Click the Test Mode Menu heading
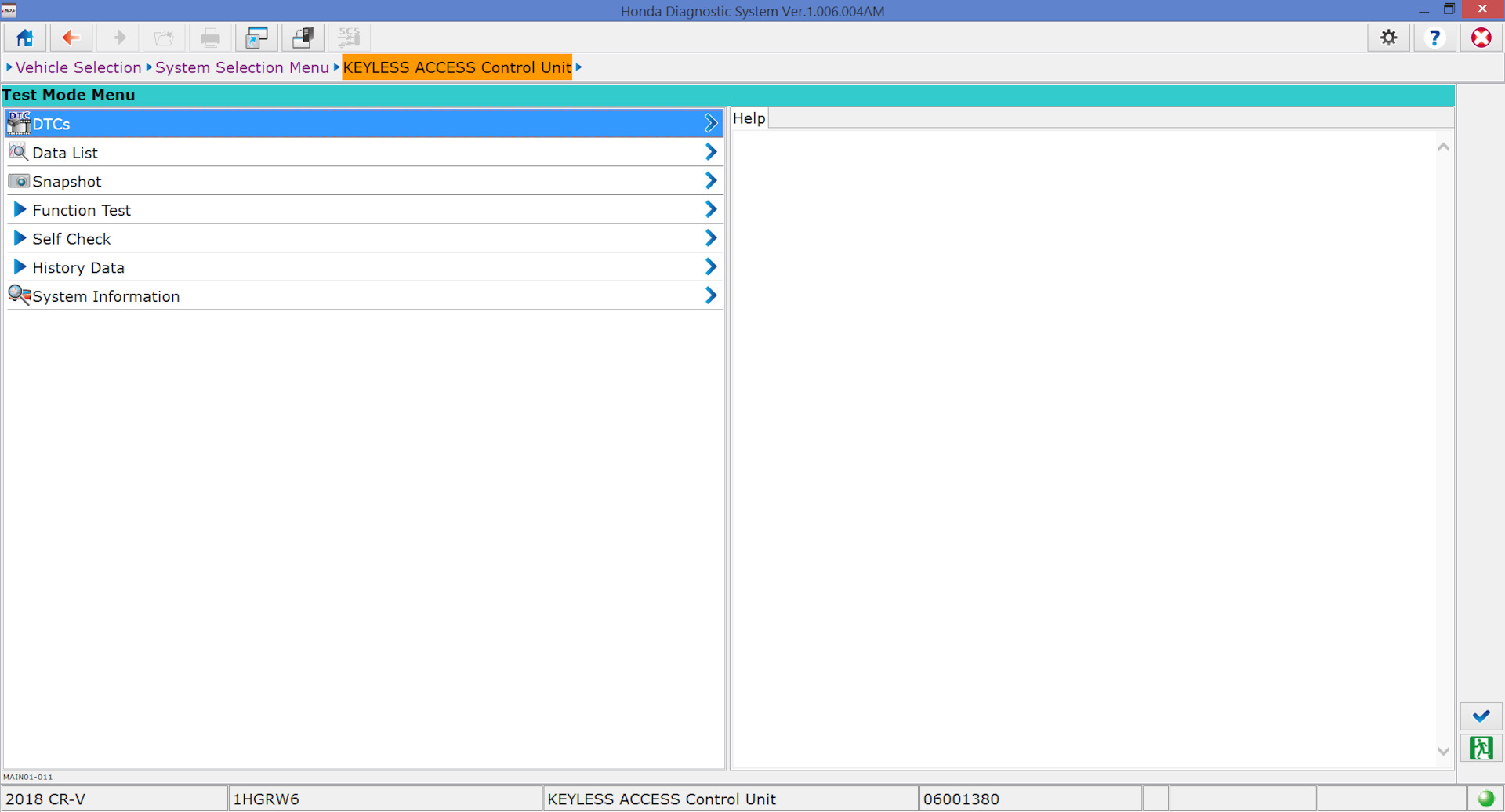This screenshot has height=812, width=1505. click(68, 95)
